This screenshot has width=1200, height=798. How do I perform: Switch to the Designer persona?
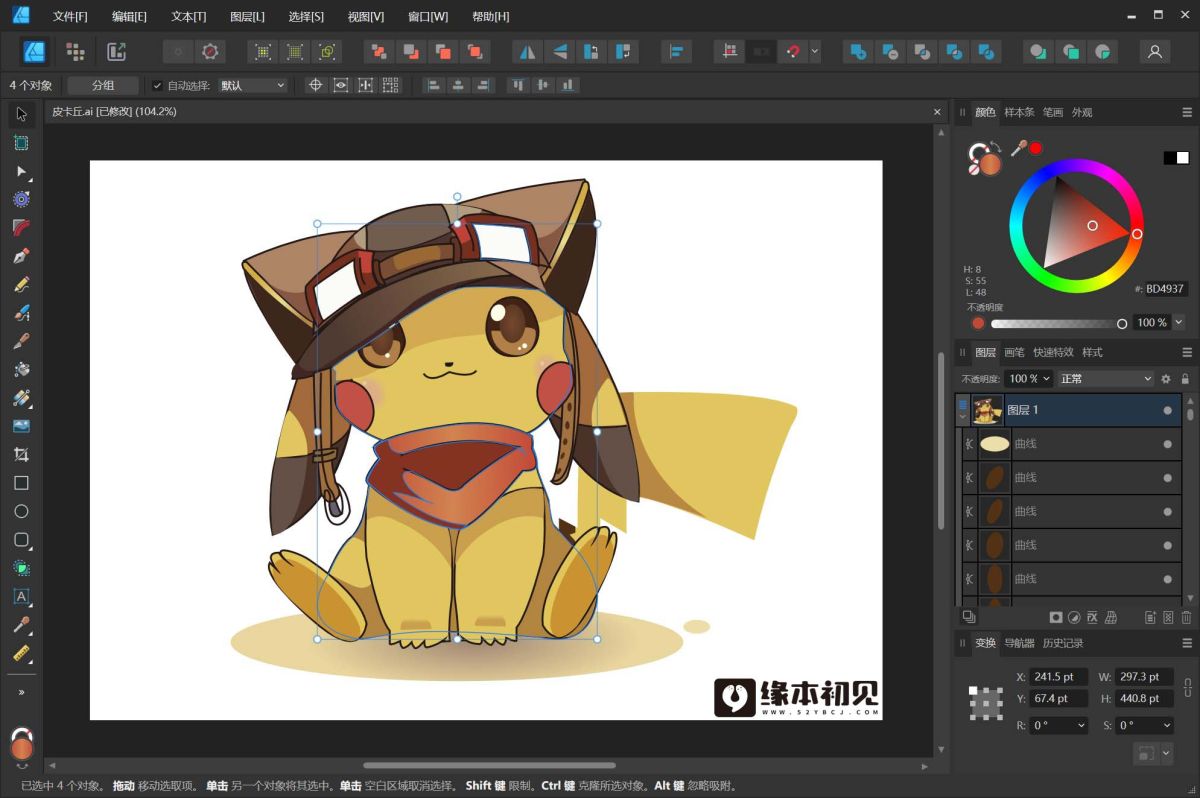pyautogui.click(x=35, y=51)
